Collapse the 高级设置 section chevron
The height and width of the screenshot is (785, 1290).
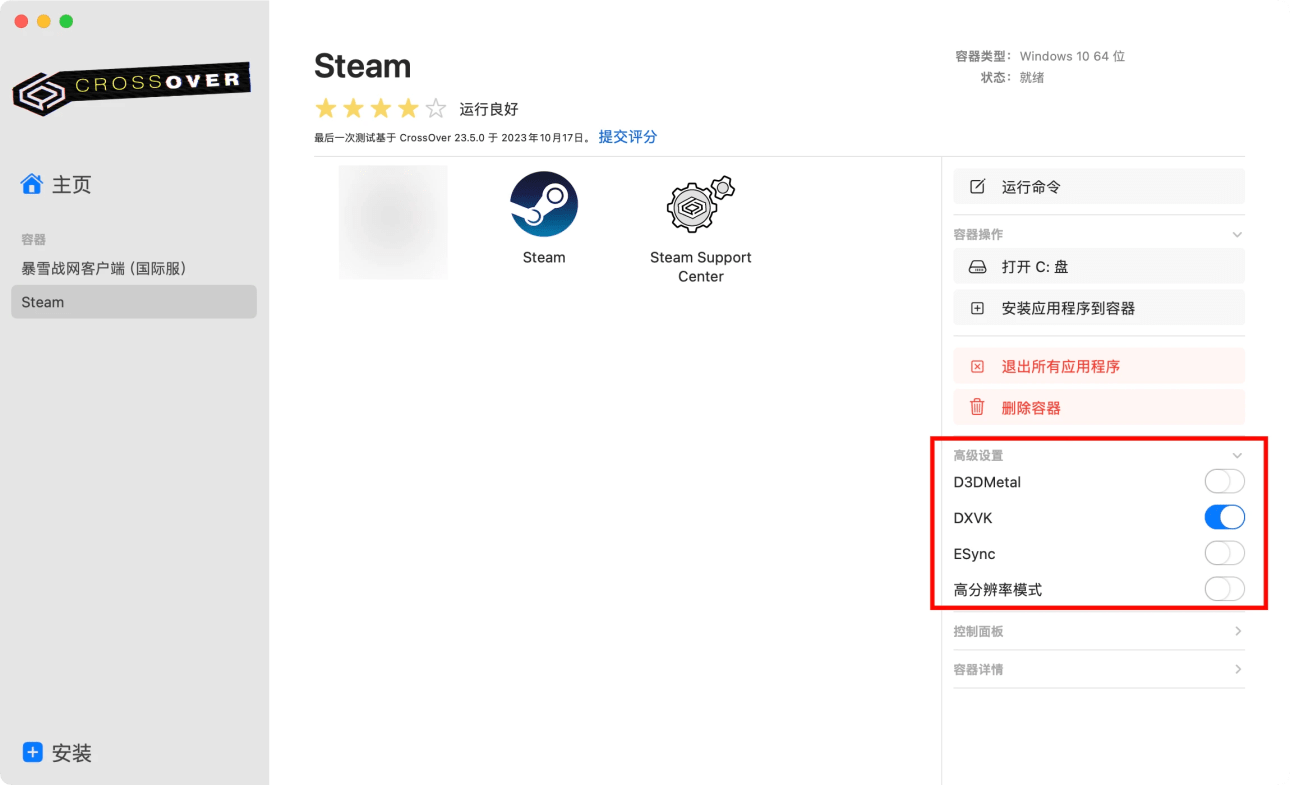[x=1237, y=456]
